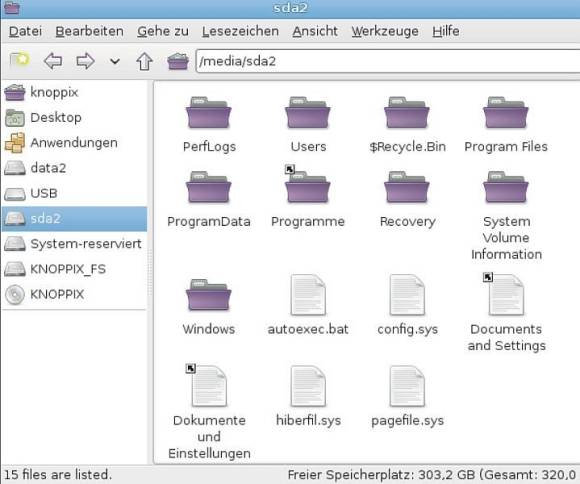Image resolution: width=580 pixels, height=484 pixels.
Task: Click the home folder toolbar icon
Action: [x=178, y=61]
